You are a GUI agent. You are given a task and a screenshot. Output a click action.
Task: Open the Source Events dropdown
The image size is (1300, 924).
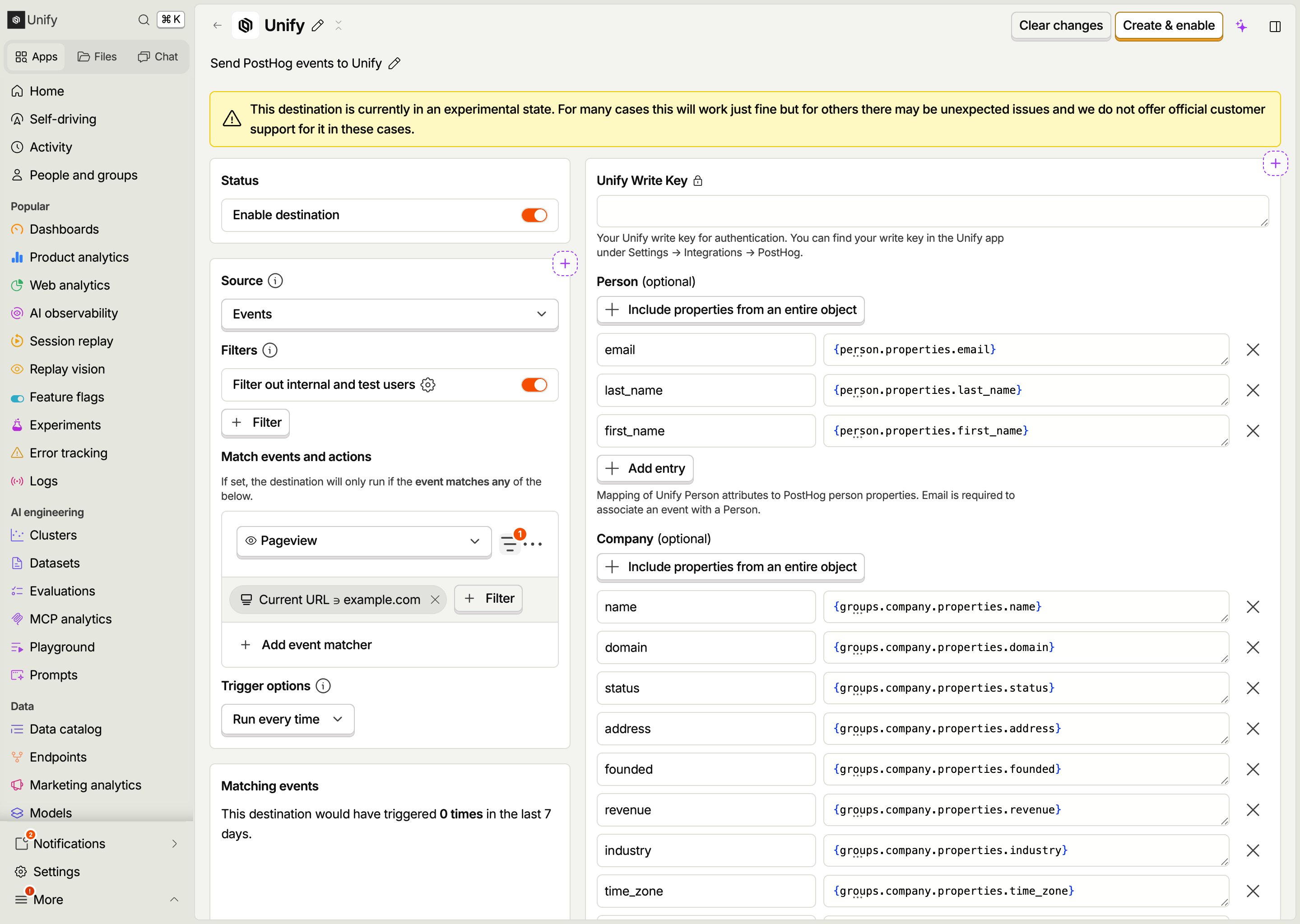[x=389, y=314]
